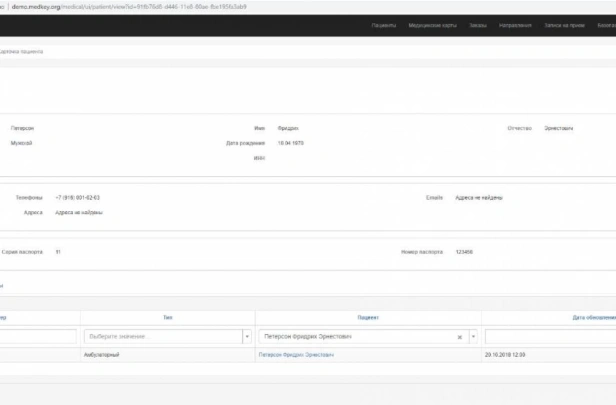This screenshot has width=616, height=405.
Task: Clear the selected patient filter with the x
Action: click(460, 337)
